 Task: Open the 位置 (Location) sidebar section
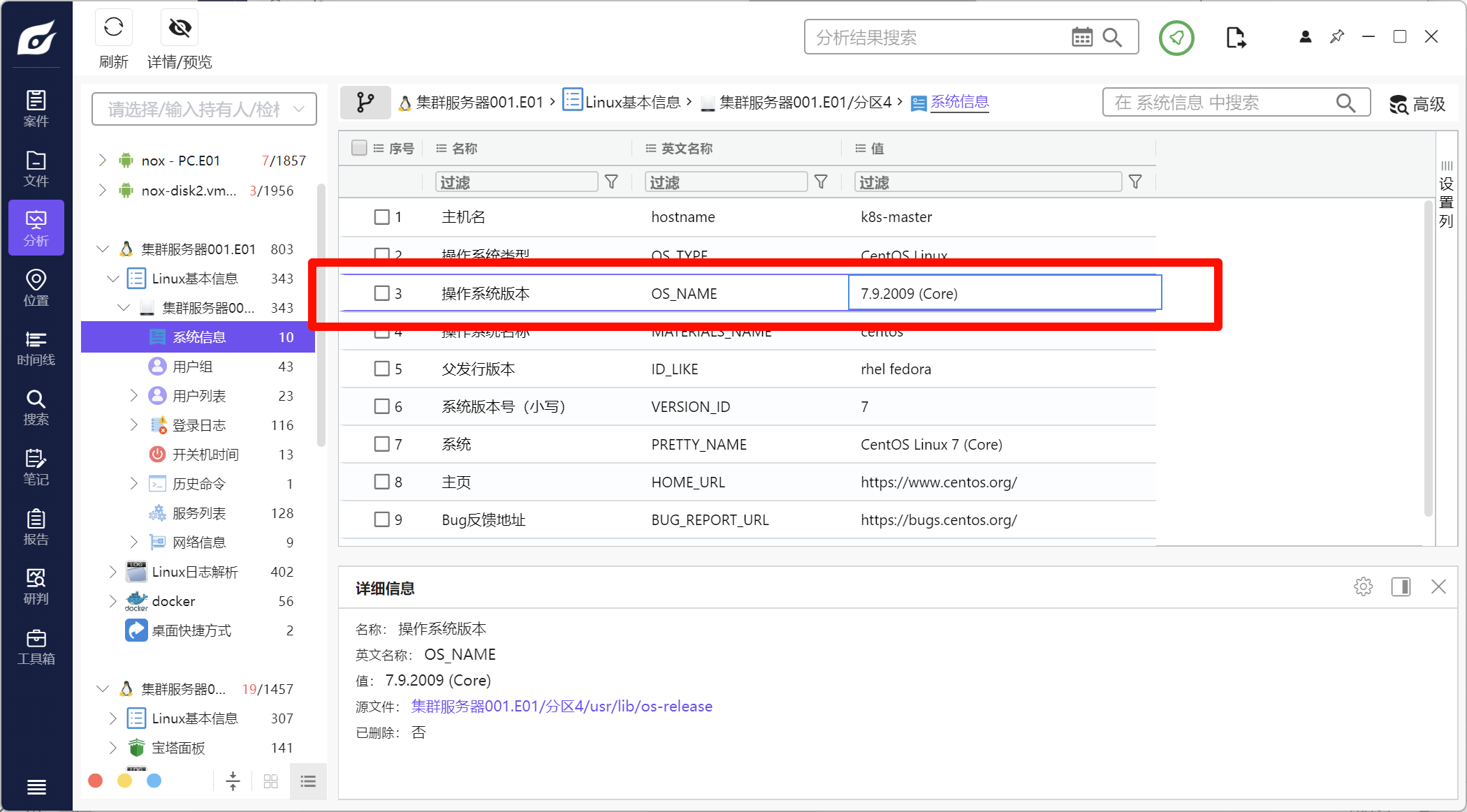tap(36, 288)
